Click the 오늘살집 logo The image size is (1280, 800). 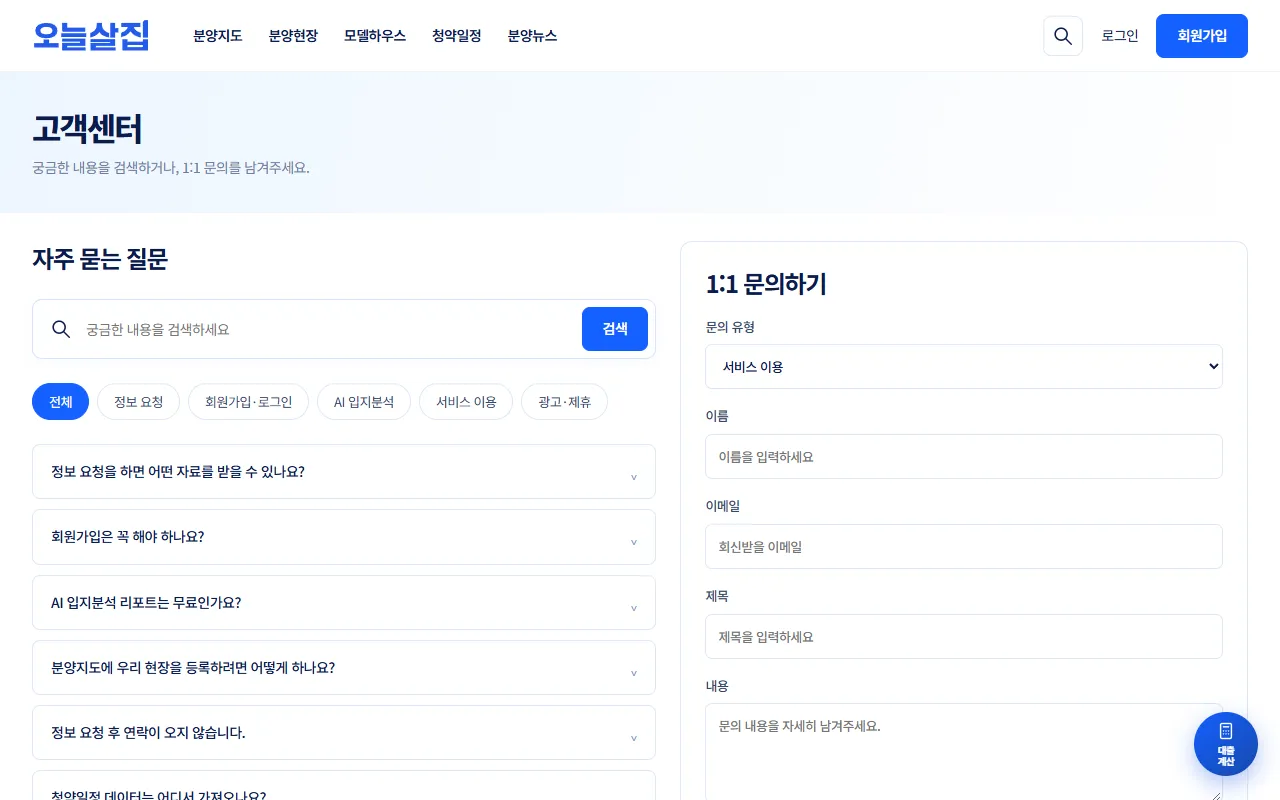[x=91, y=36]
